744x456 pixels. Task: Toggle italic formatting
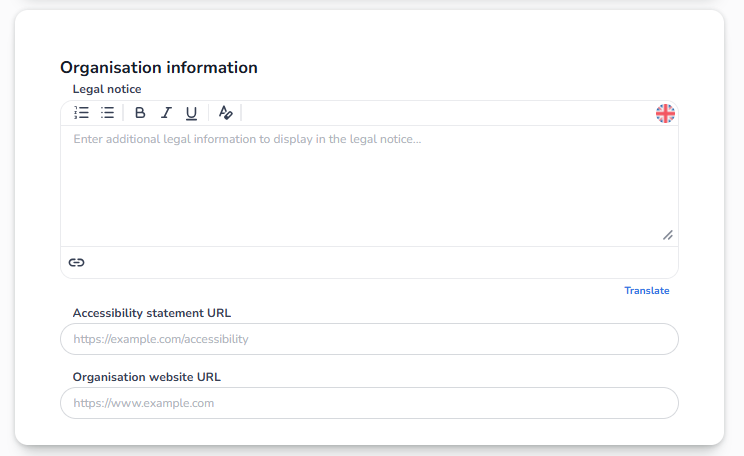pyautogui.click(x=166, y=113)
